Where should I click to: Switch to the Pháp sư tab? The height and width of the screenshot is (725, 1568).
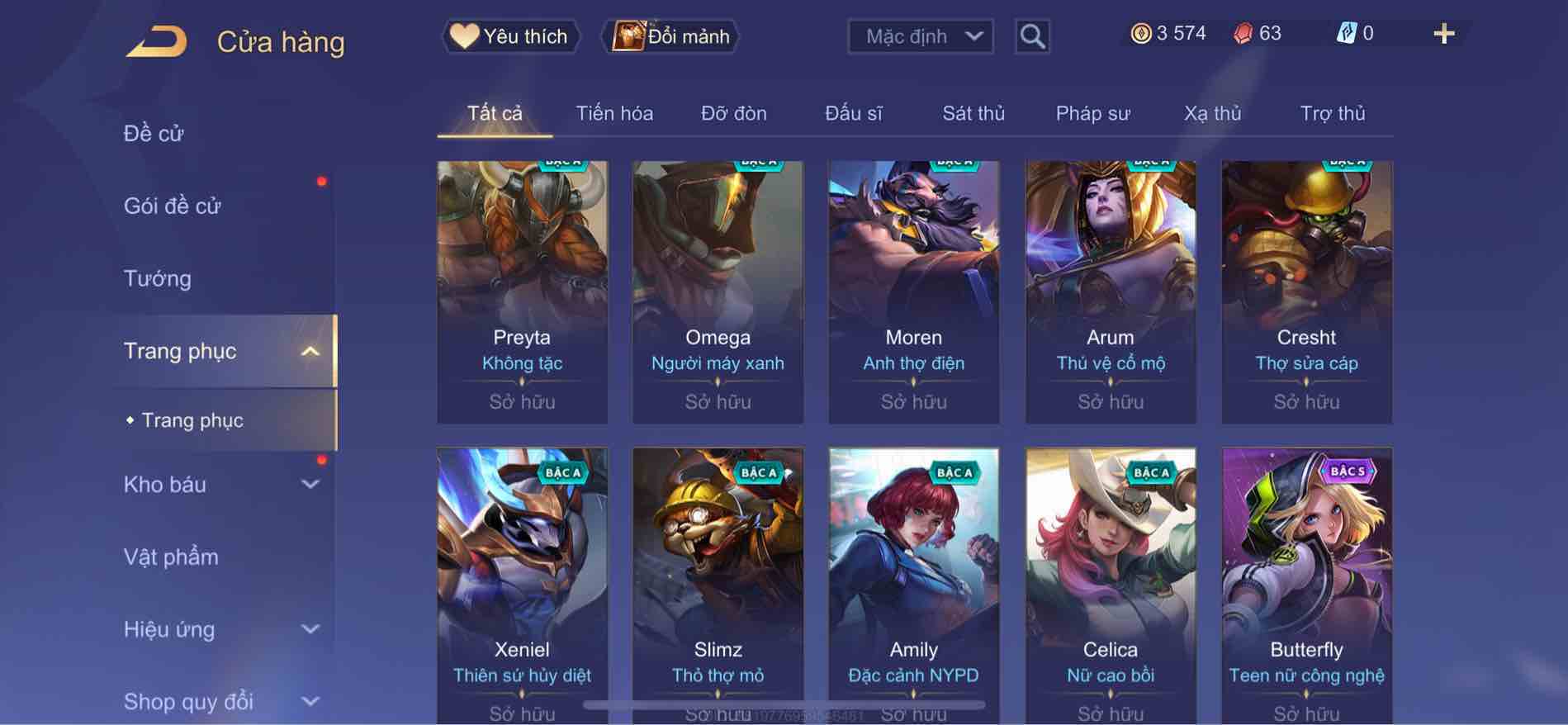1092,113
